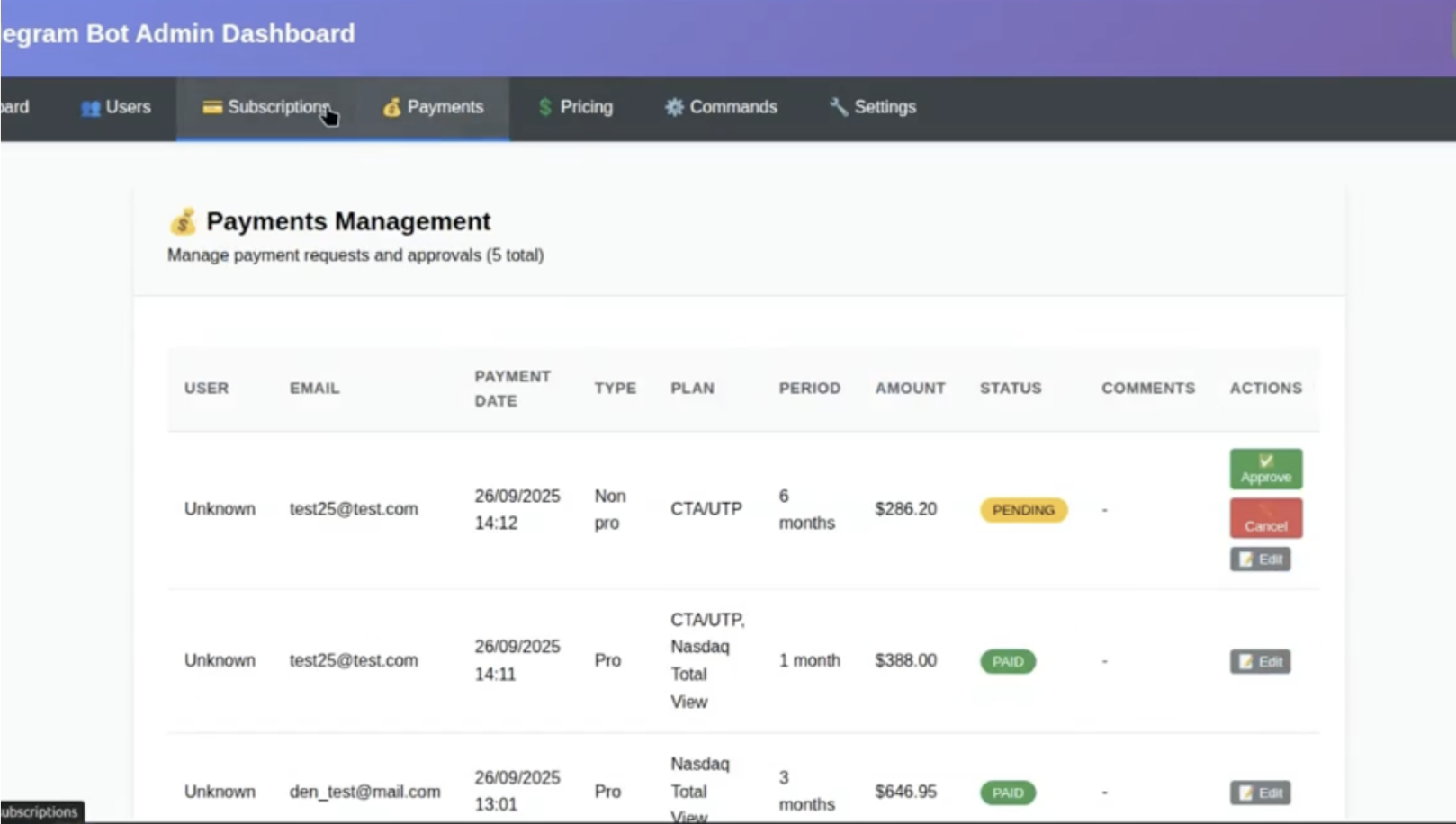Click the ACTIONS column header
1456x824 pixels.
click(1265, 389)
